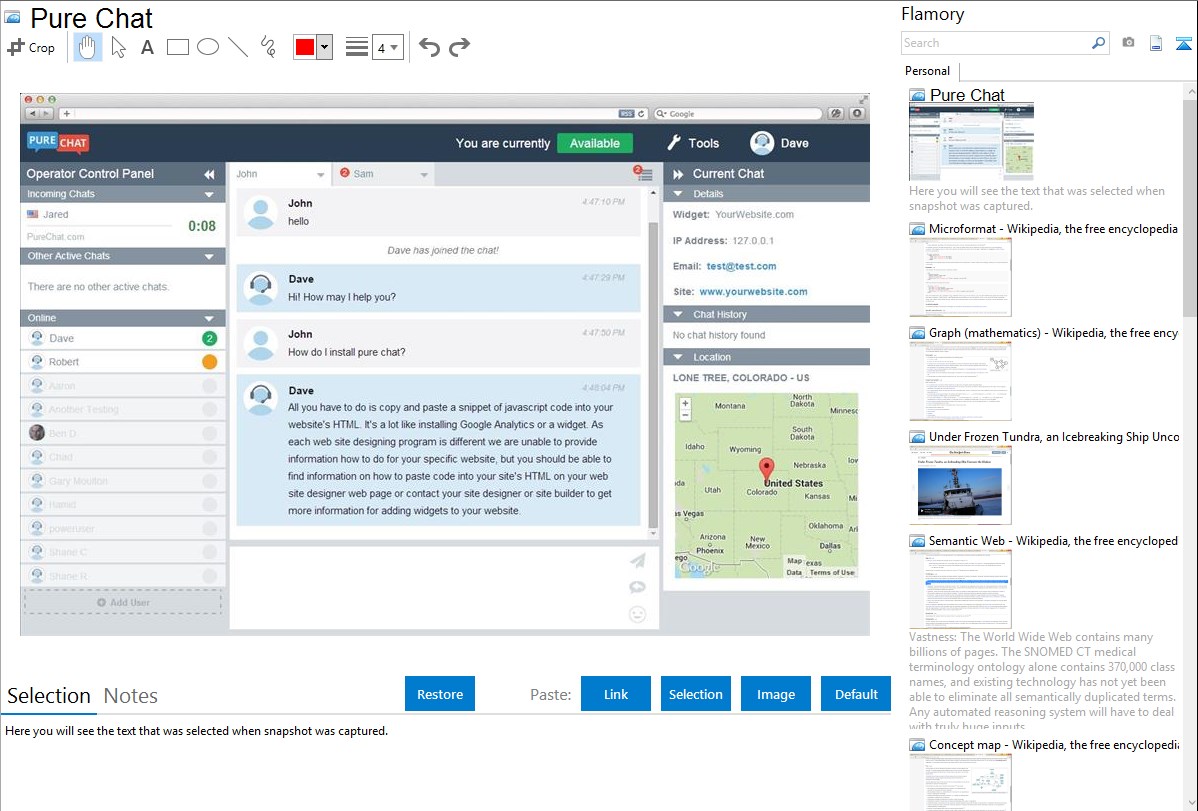Pick the ellipse shape tool

pyautogui.click(x=208, y=47)
